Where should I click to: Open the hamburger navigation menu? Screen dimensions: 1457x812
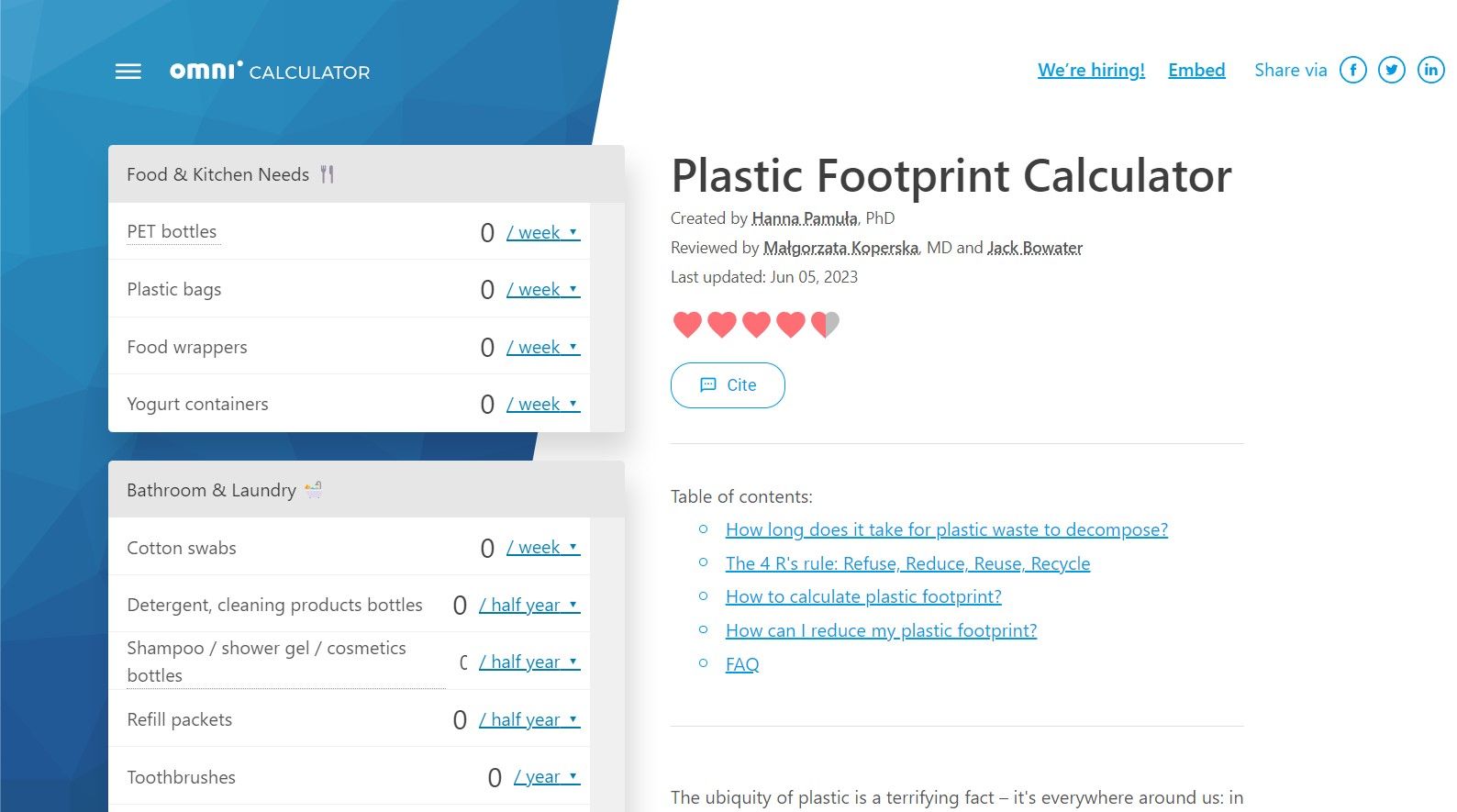pos(128,72)
